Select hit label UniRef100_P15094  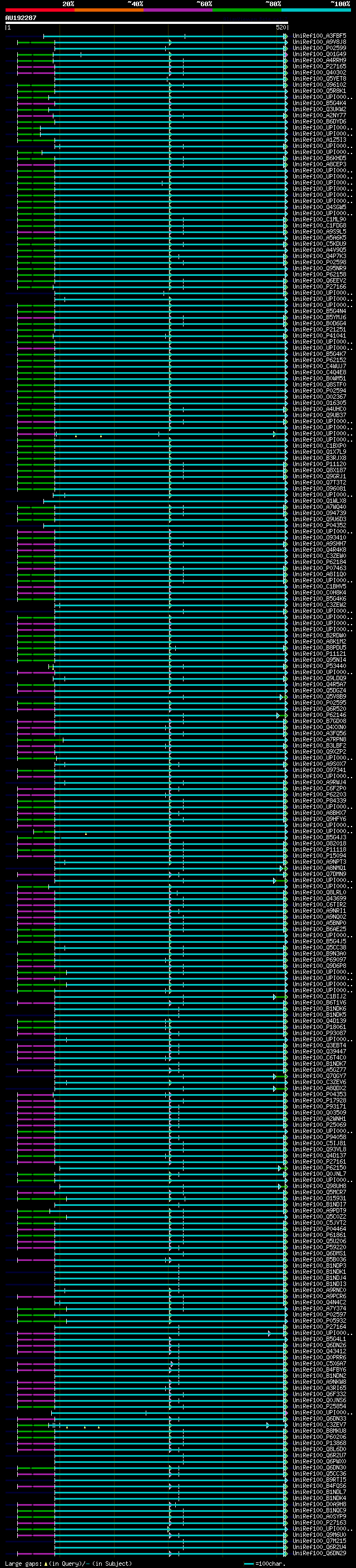pyautogui.click(x=319, y=856)
